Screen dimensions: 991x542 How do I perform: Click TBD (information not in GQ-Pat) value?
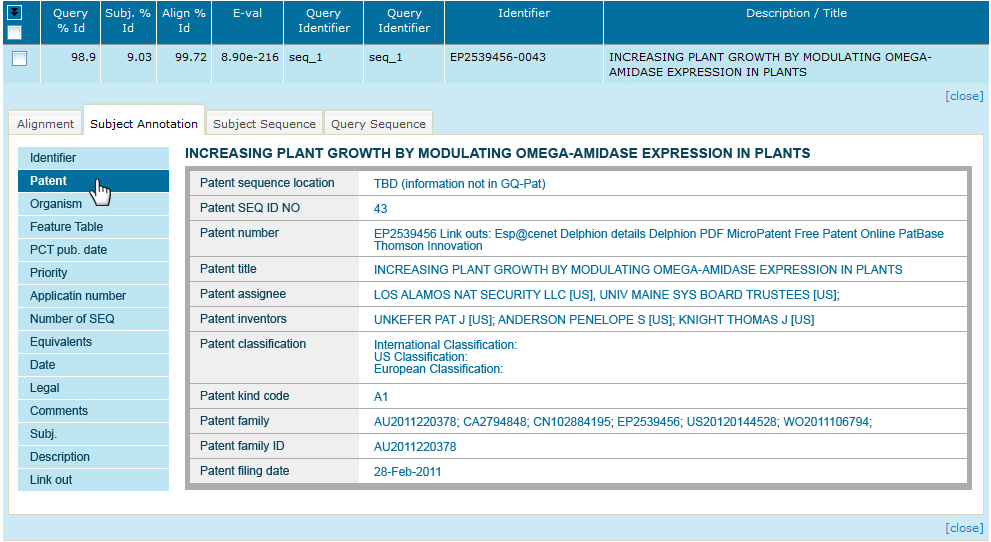pyautogui.click(x=459, y=184)
